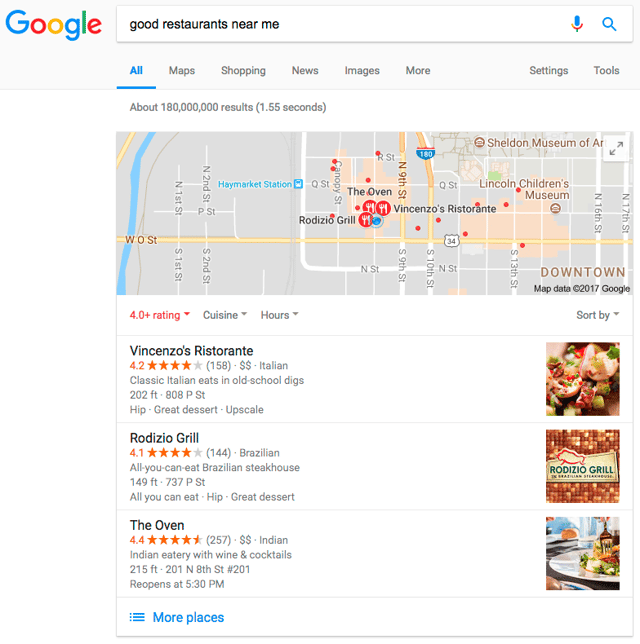Viewport: 640px width, 644px height.
Task: Click the Rodizio Grill logo thumbnail
Action: tap(582, 466)
